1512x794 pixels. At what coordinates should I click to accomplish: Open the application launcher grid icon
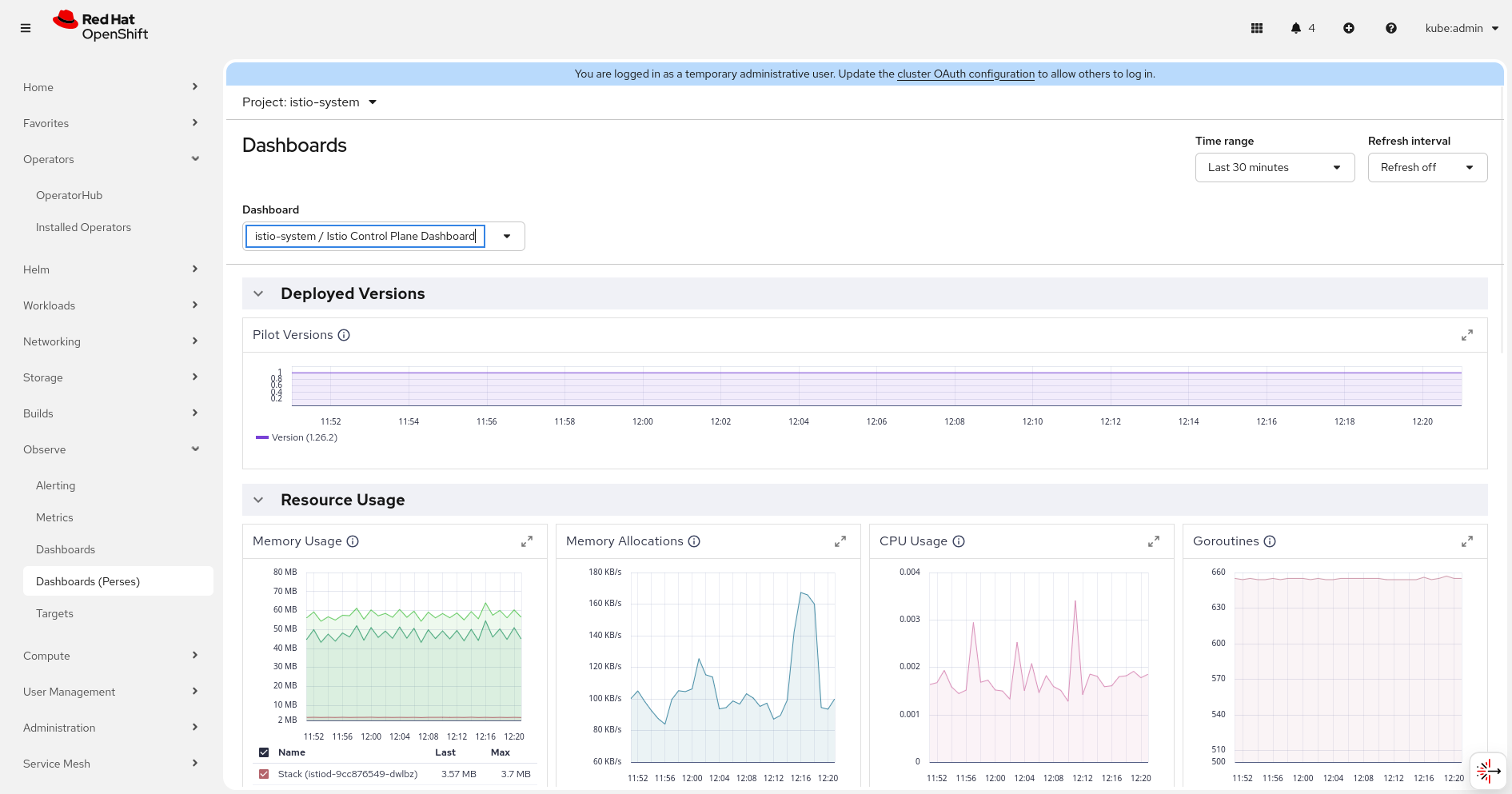point(1256,28)
